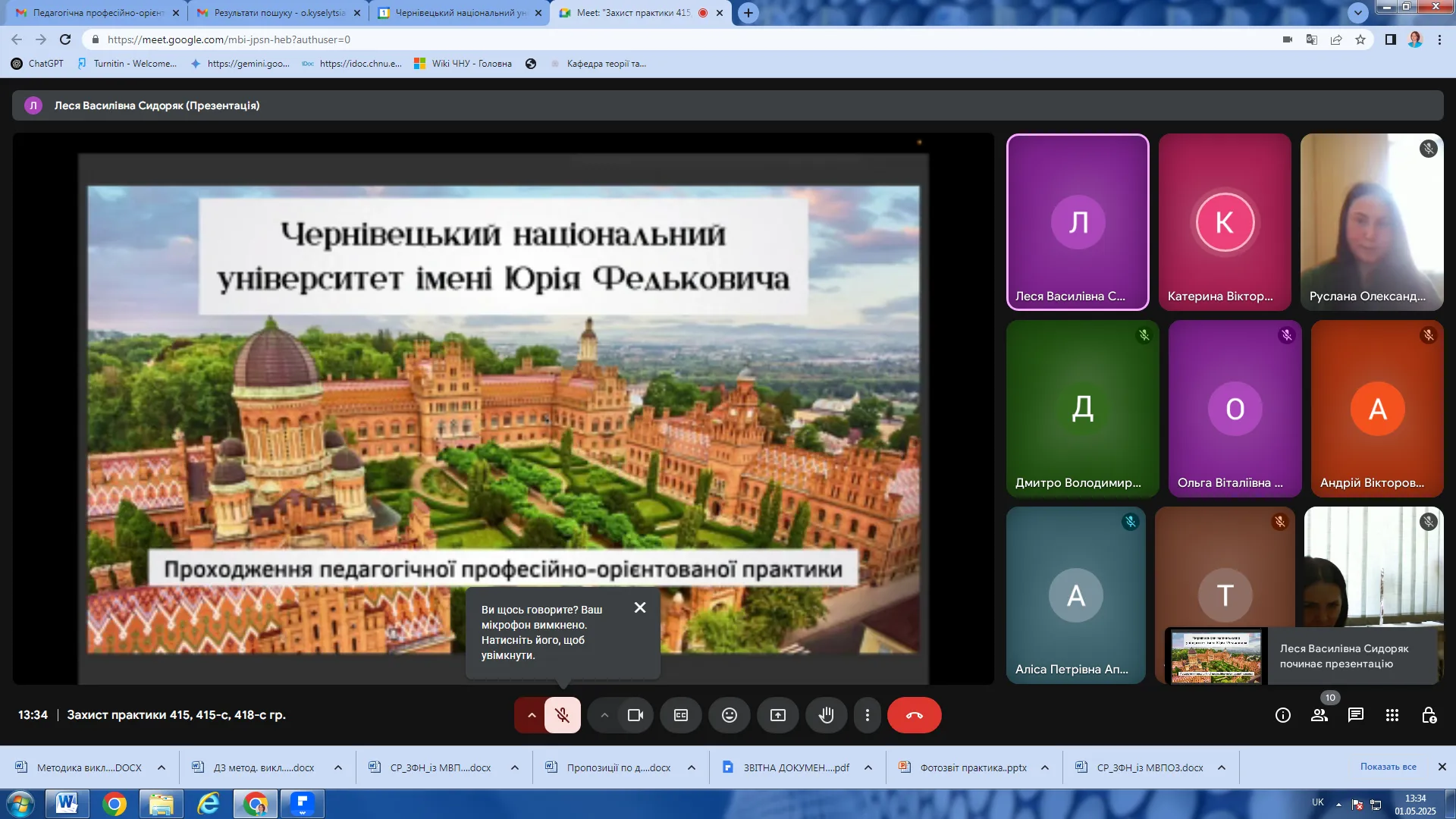Bookmark this page with star icon

click(x=1360, y=39)
